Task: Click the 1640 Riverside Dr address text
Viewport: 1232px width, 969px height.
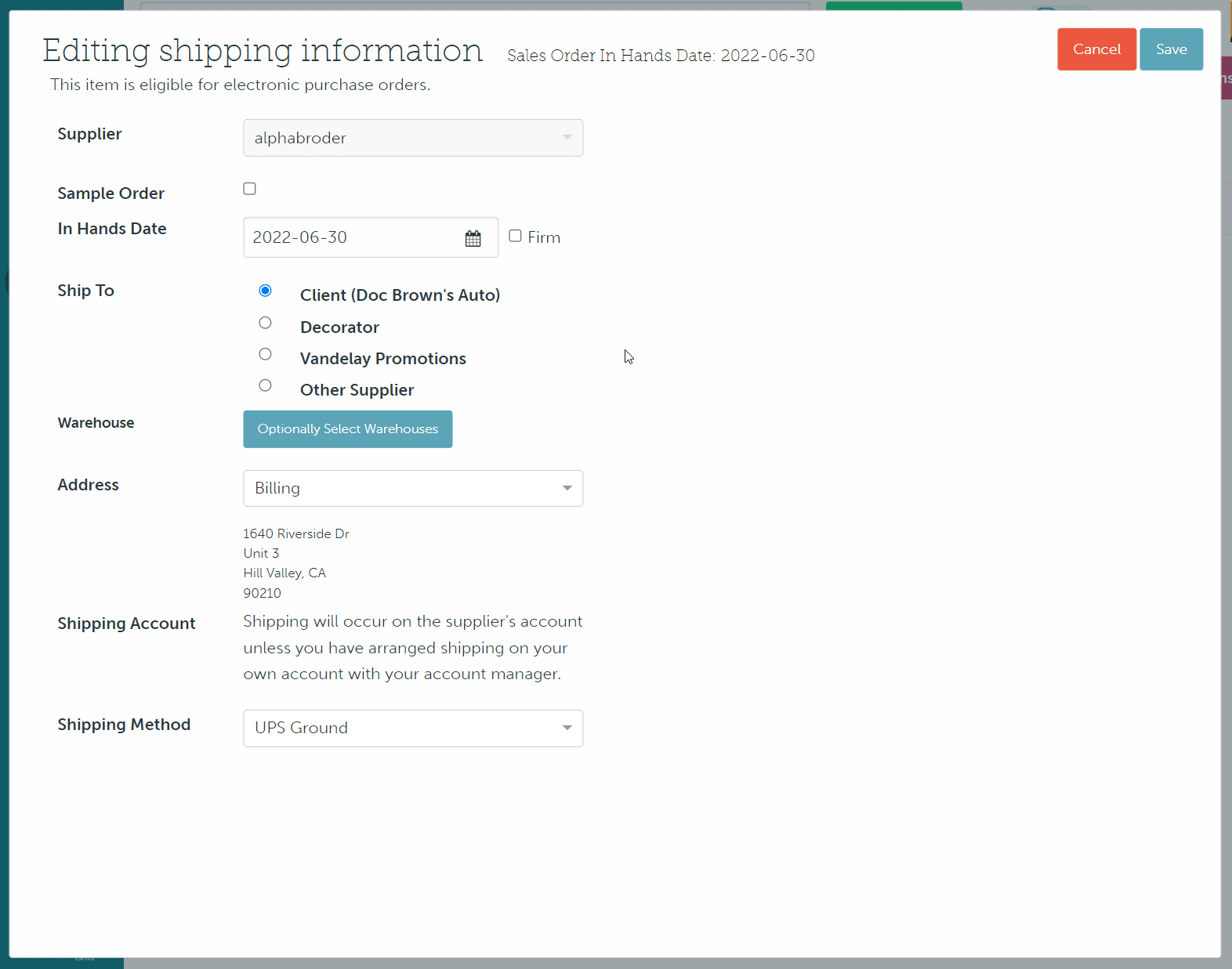Action: tap(296, 533)
